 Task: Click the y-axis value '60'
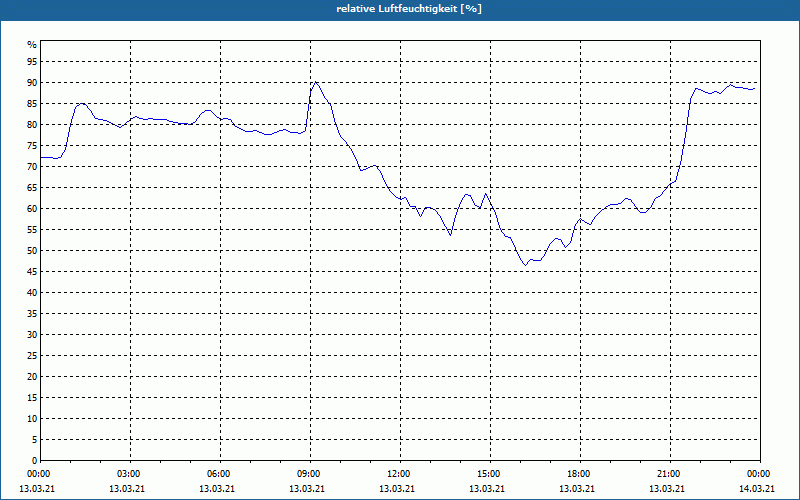point(32,209)
